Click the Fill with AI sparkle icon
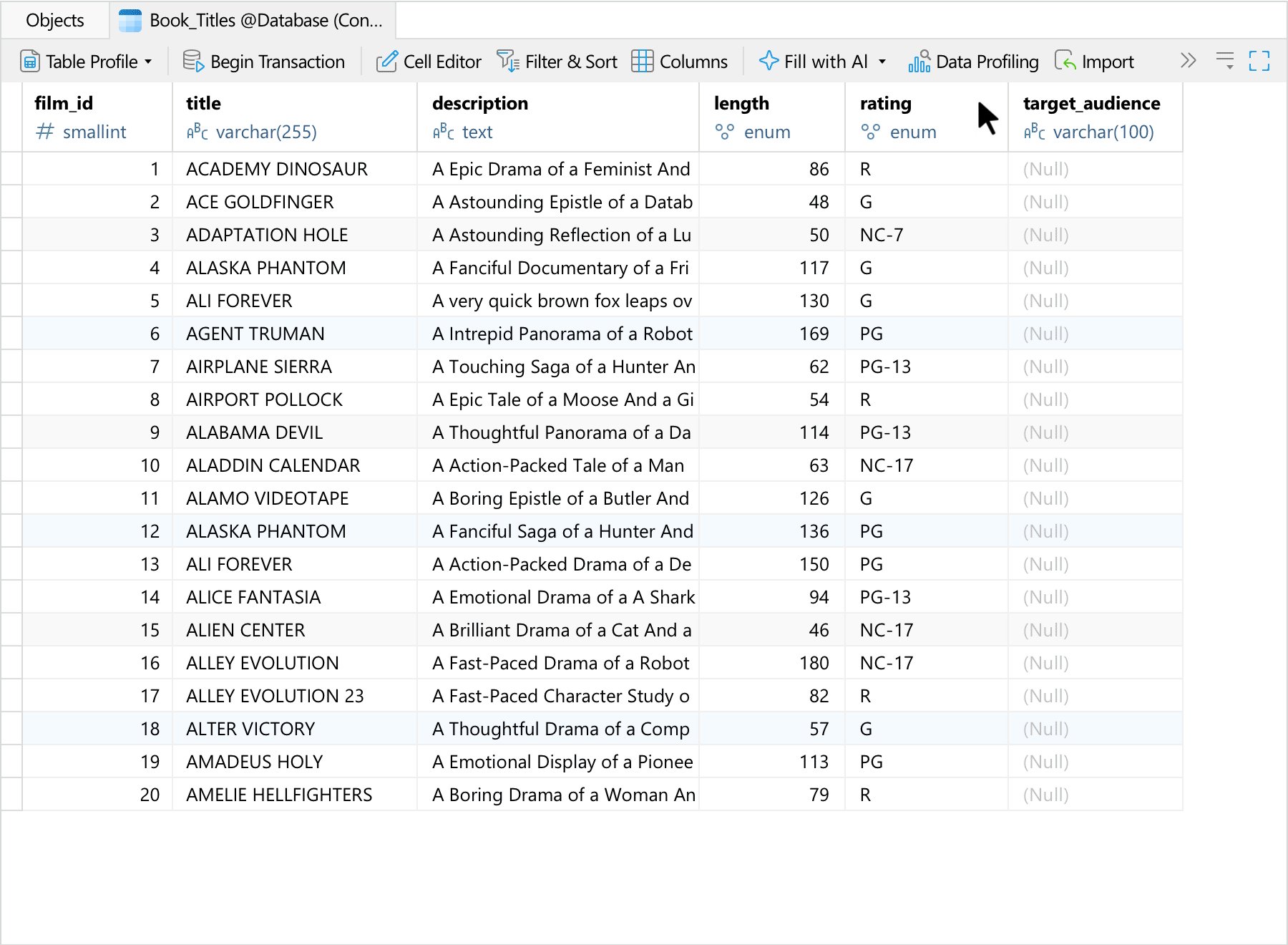This screenshot has height=945, width=1288. (x=769, y=61)
